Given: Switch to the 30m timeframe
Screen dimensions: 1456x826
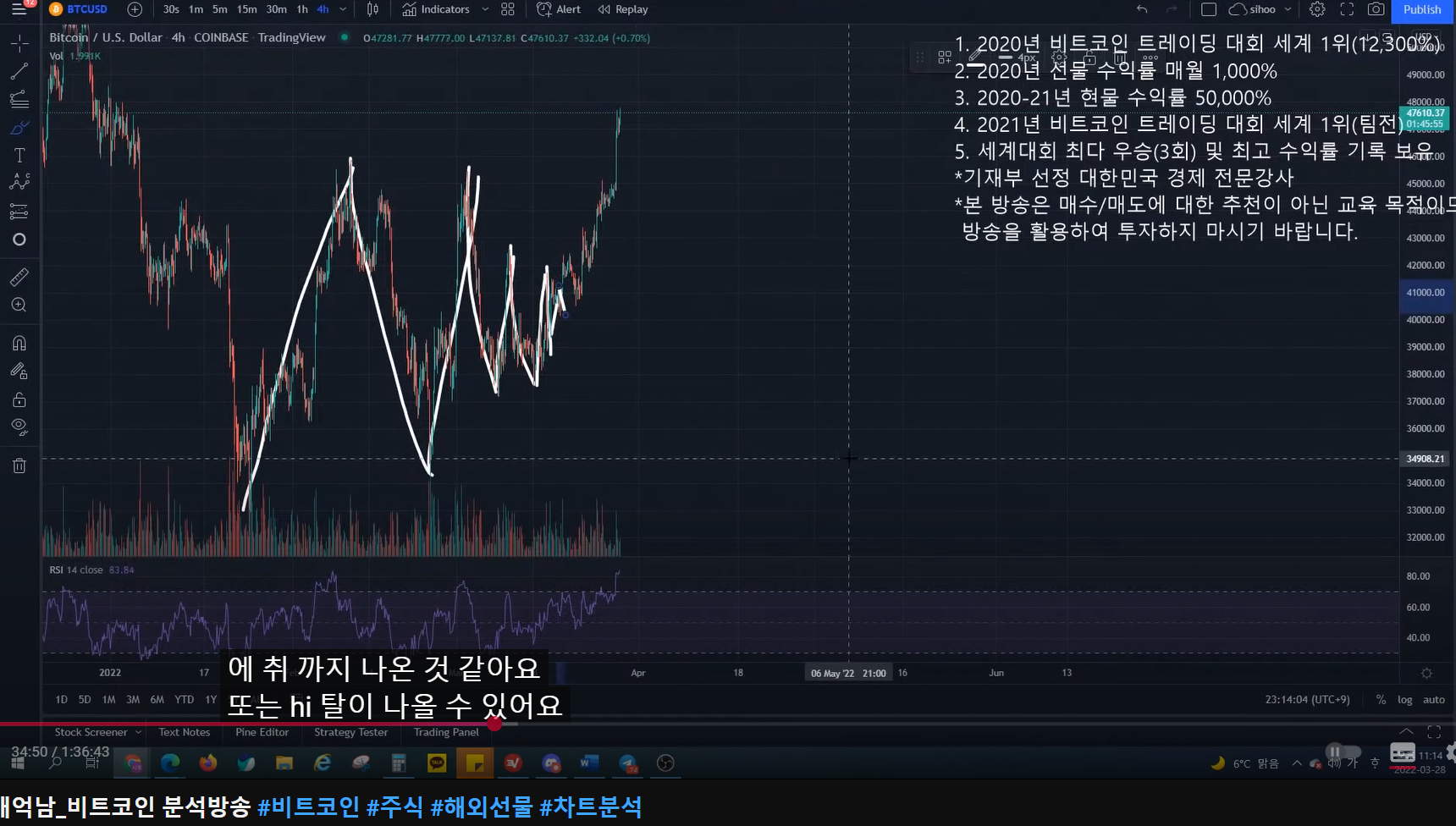Looking at the screenshot, I should point(277,9).
